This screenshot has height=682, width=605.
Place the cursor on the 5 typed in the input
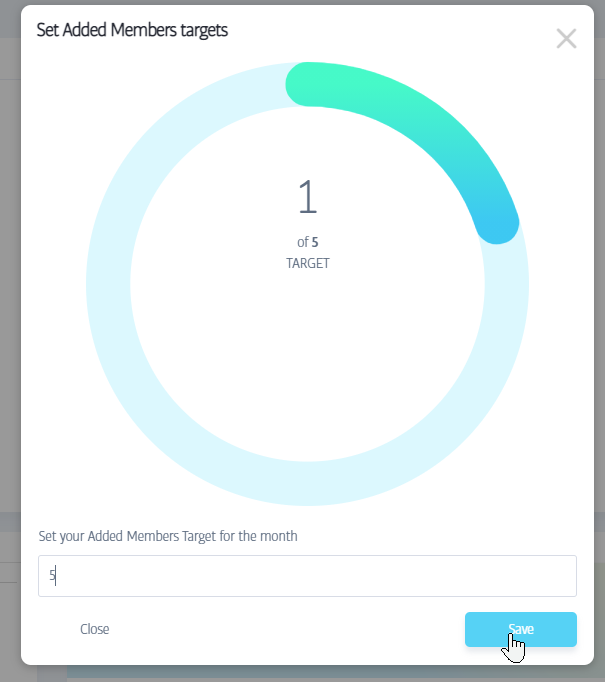pyautogui.click(x=53, y=576)
